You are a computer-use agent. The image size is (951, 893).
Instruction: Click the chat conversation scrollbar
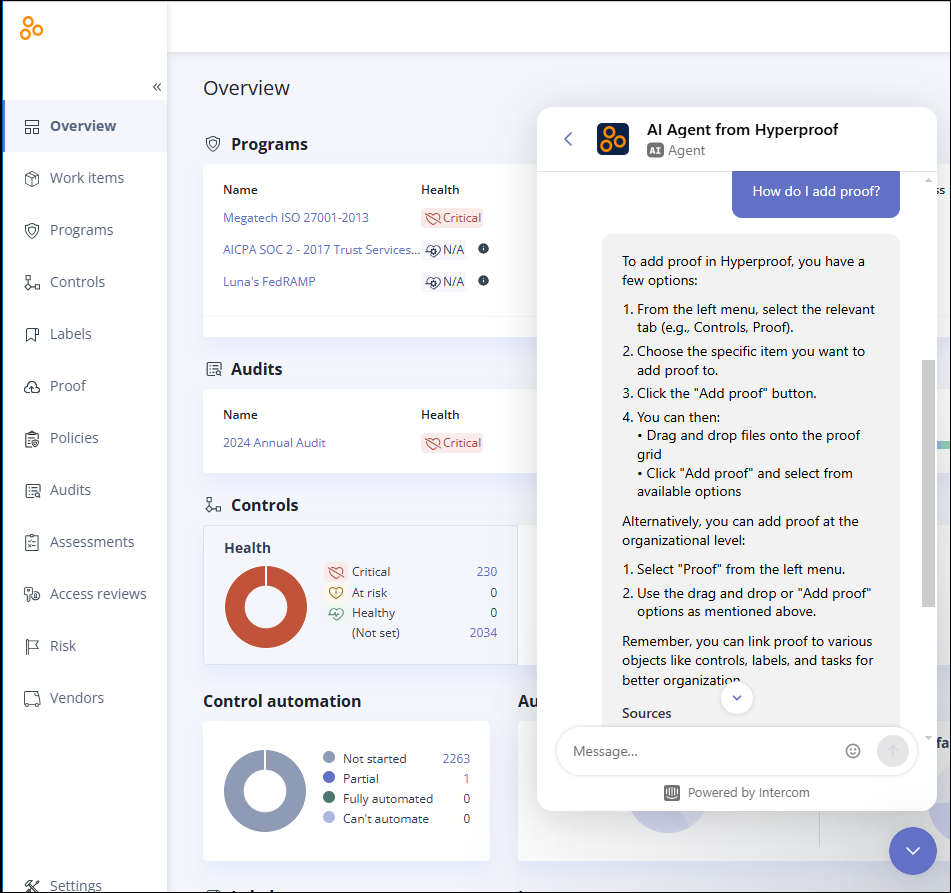coord(928,484)
